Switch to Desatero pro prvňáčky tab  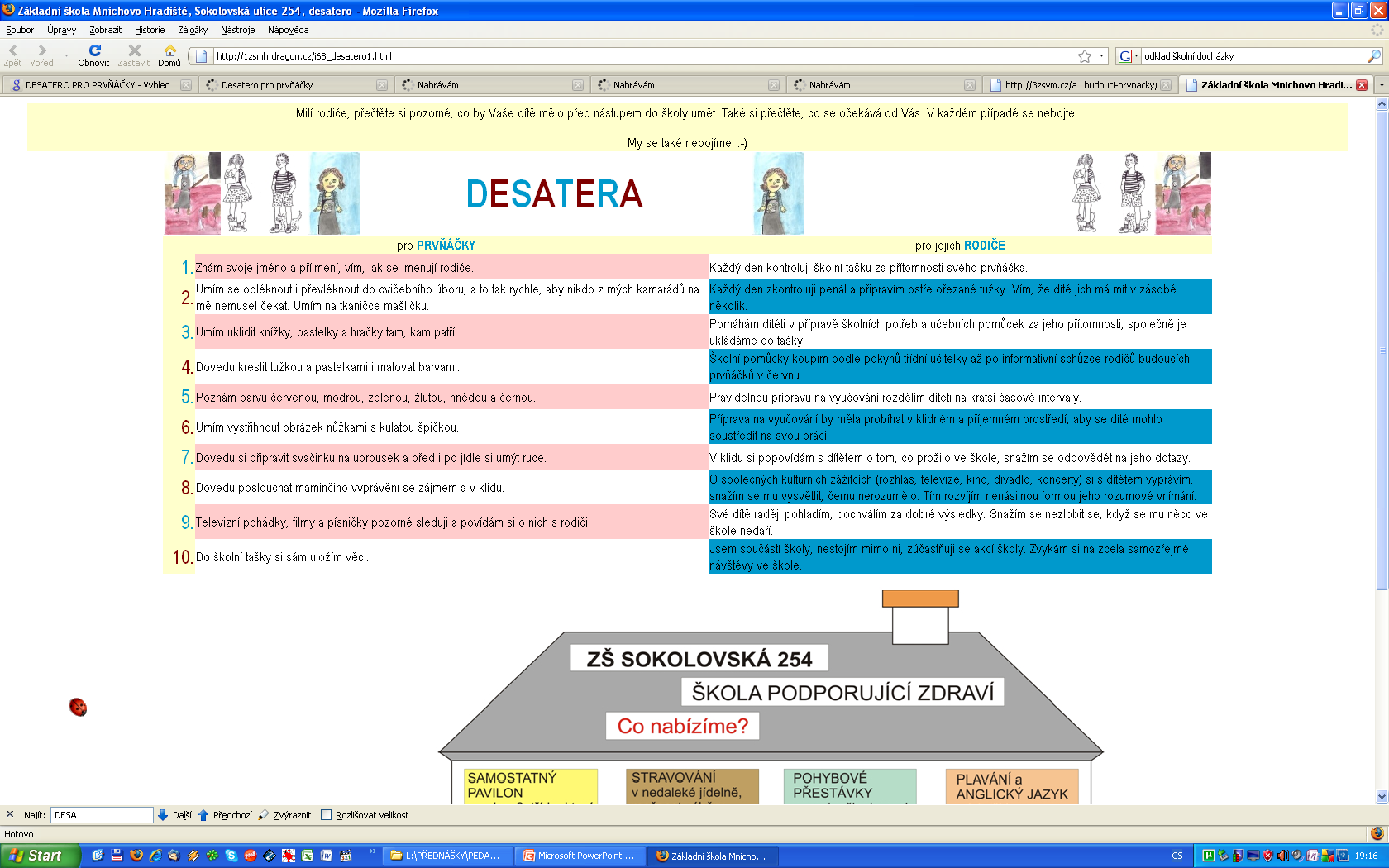[296, 84]
